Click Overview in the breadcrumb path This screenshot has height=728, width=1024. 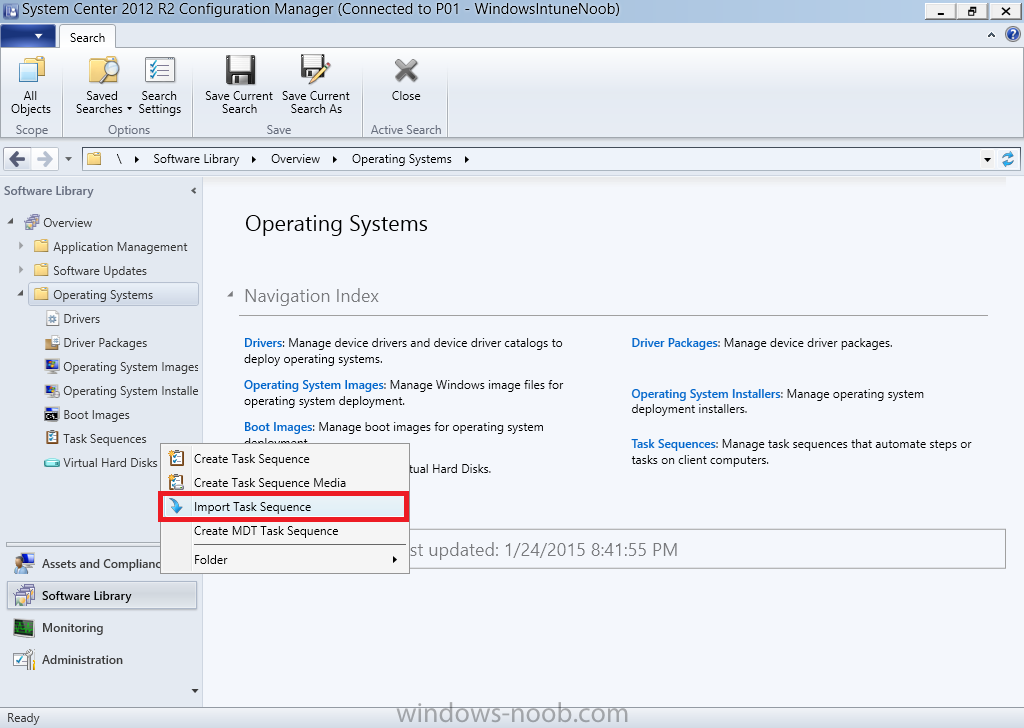click(x=295, y=159)
